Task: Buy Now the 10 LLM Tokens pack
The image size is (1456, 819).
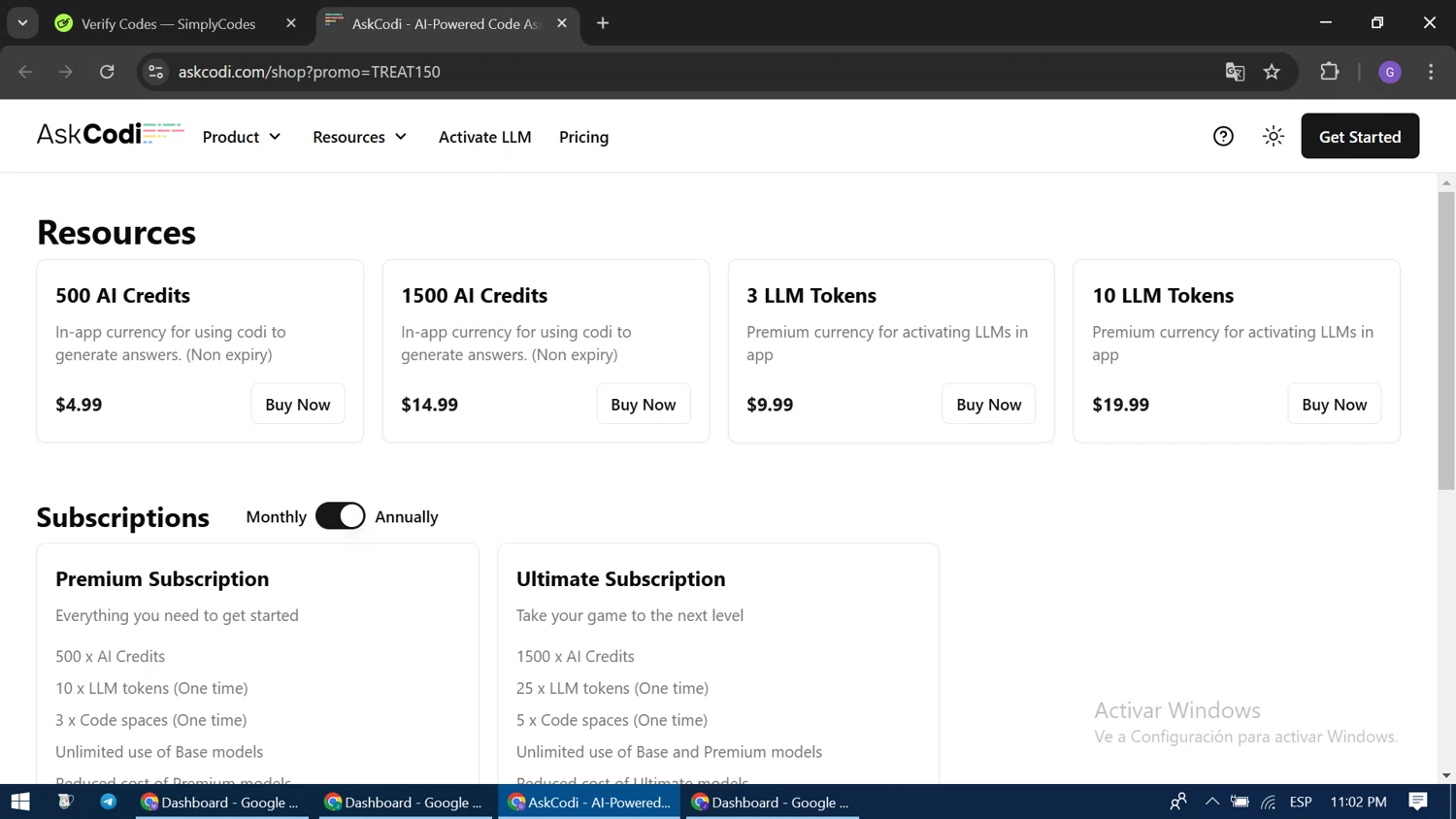Action: tap(1335, 405)
